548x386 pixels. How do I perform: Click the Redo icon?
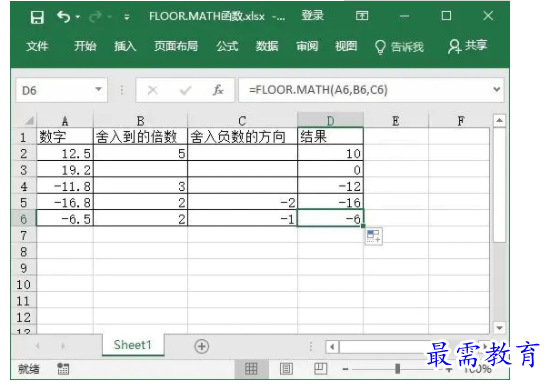pos(95,16)
